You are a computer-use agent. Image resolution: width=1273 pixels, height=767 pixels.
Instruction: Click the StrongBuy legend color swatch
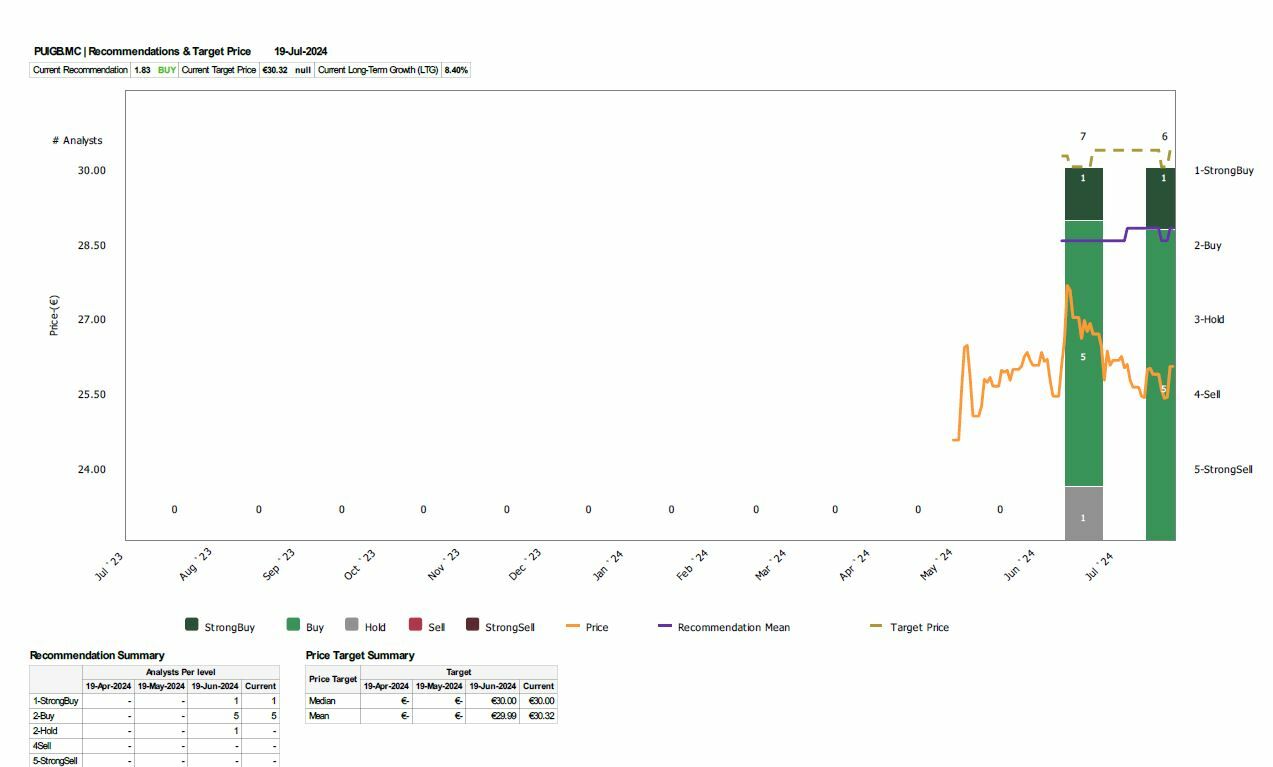click(x=191, y=625)
